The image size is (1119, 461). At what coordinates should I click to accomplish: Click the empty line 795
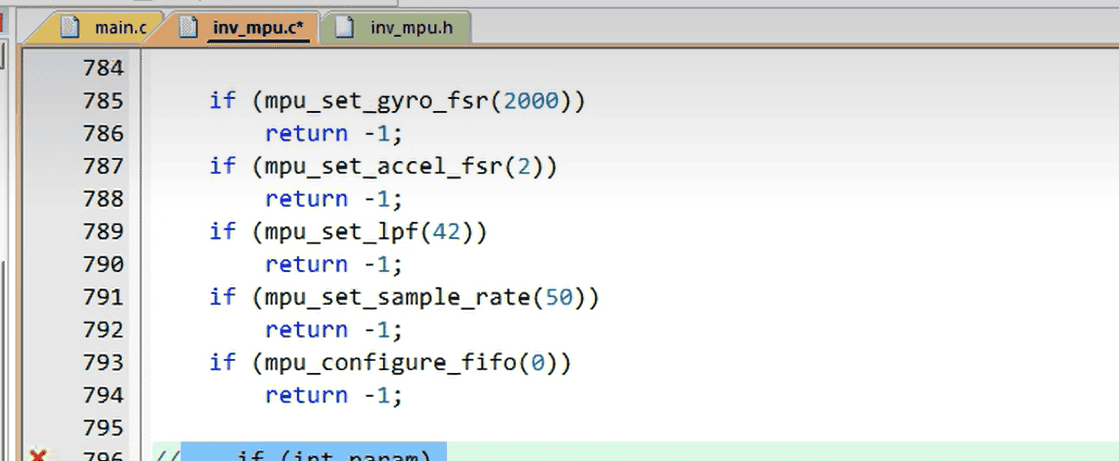coord(500,427)
